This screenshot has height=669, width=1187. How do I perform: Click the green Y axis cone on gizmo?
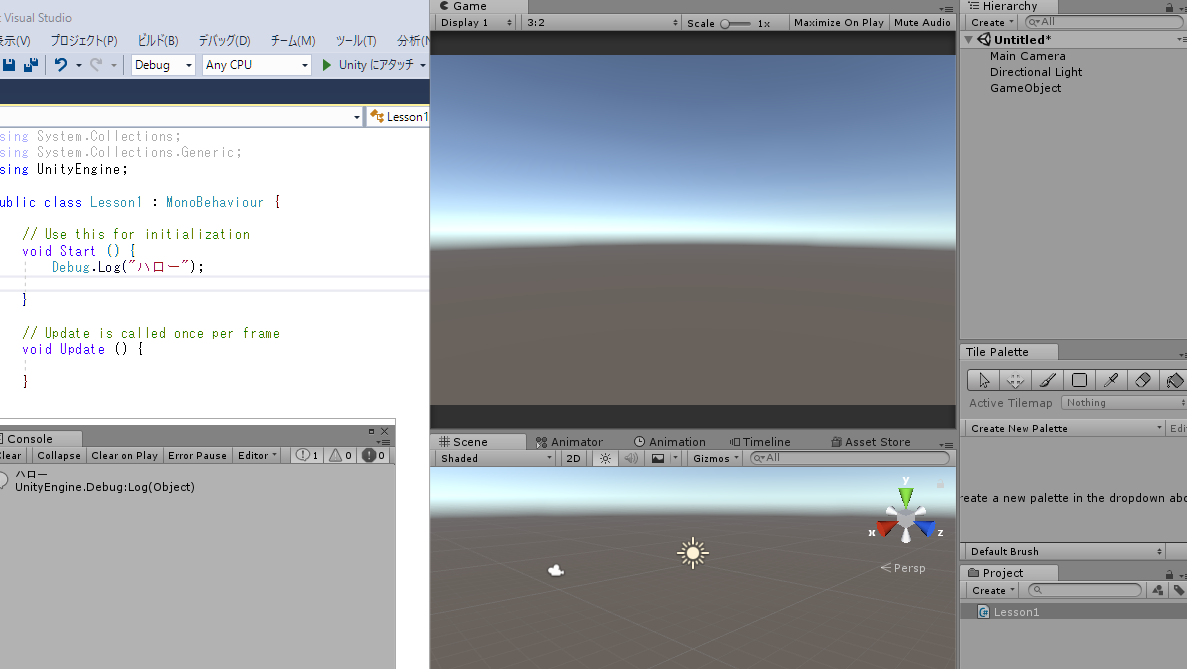pyautogui.click(x=905, y=496)
